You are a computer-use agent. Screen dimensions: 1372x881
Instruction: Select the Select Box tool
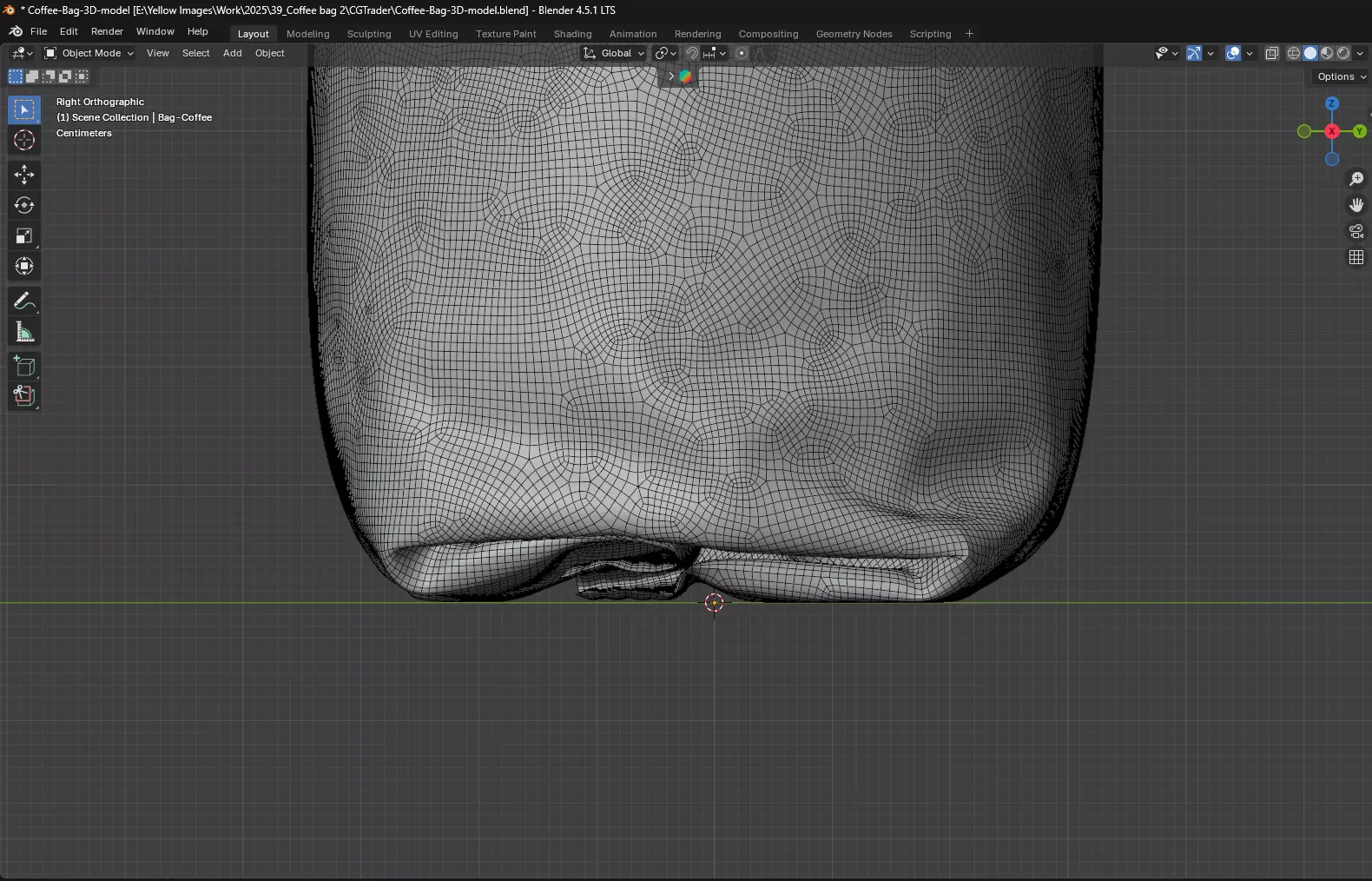[x=24, y=109]
